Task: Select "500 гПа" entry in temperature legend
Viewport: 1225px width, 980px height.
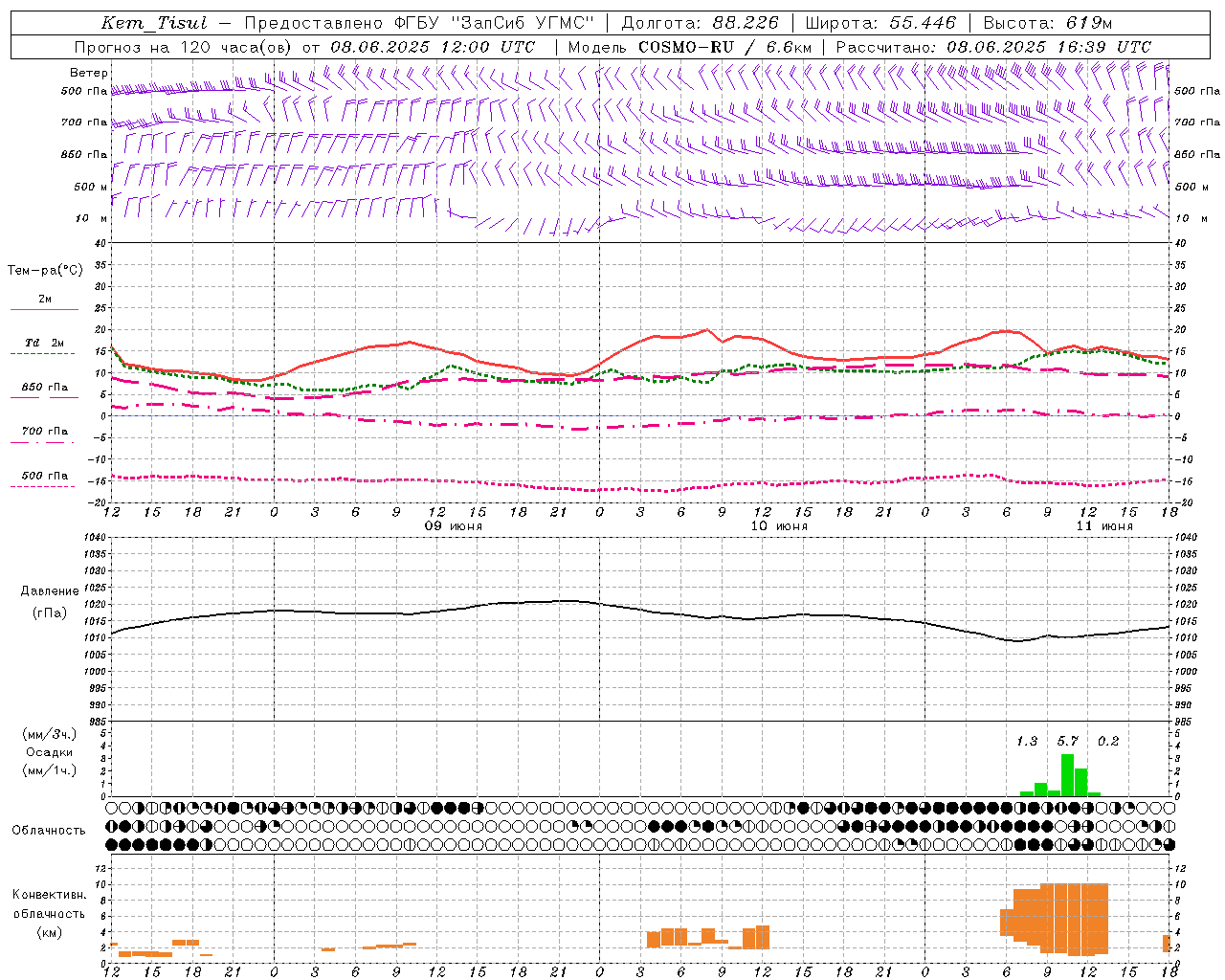Action: (44, 476)
